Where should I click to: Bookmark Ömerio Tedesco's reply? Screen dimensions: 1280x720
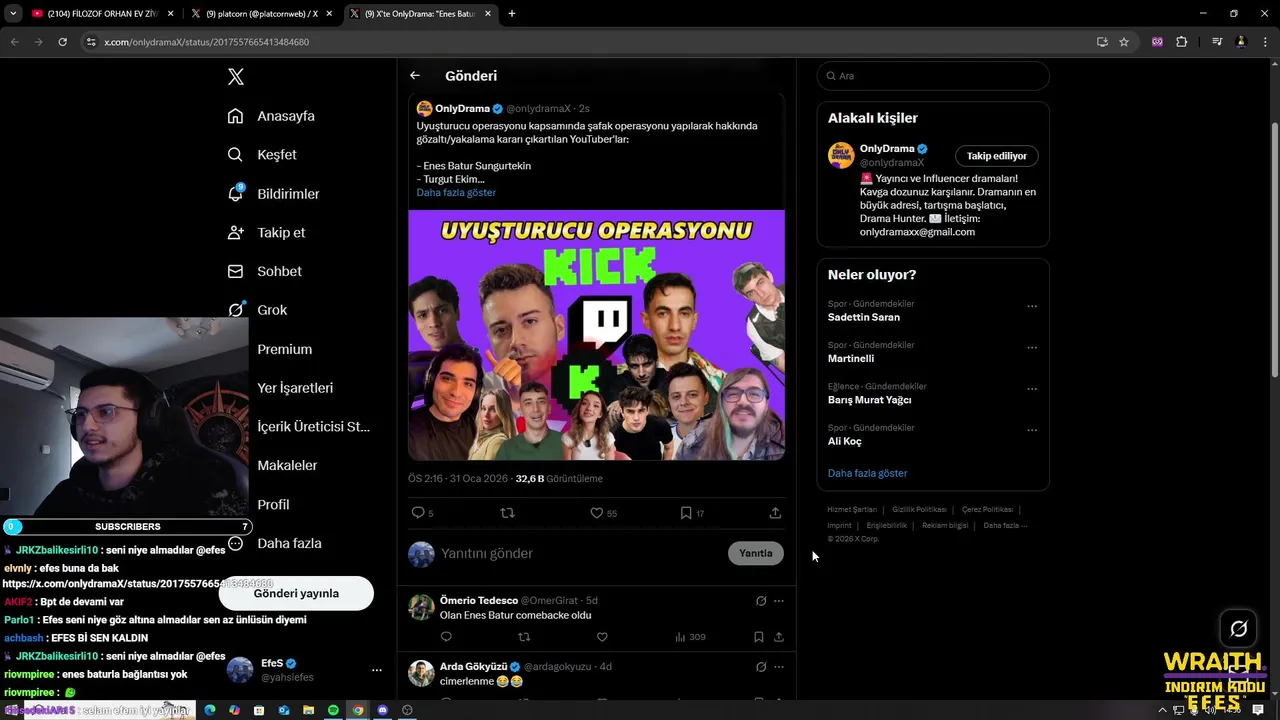759,637
